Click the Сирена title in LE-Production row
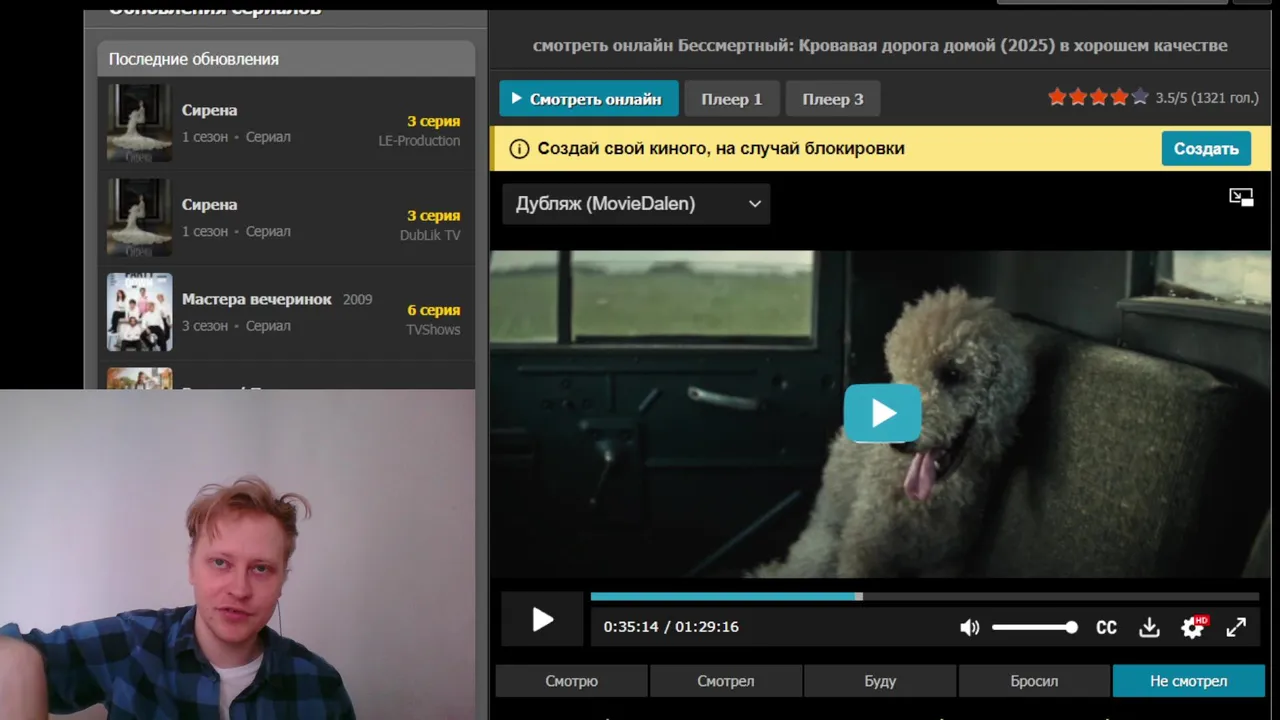Screen dimensions: 1280x720 210,110
